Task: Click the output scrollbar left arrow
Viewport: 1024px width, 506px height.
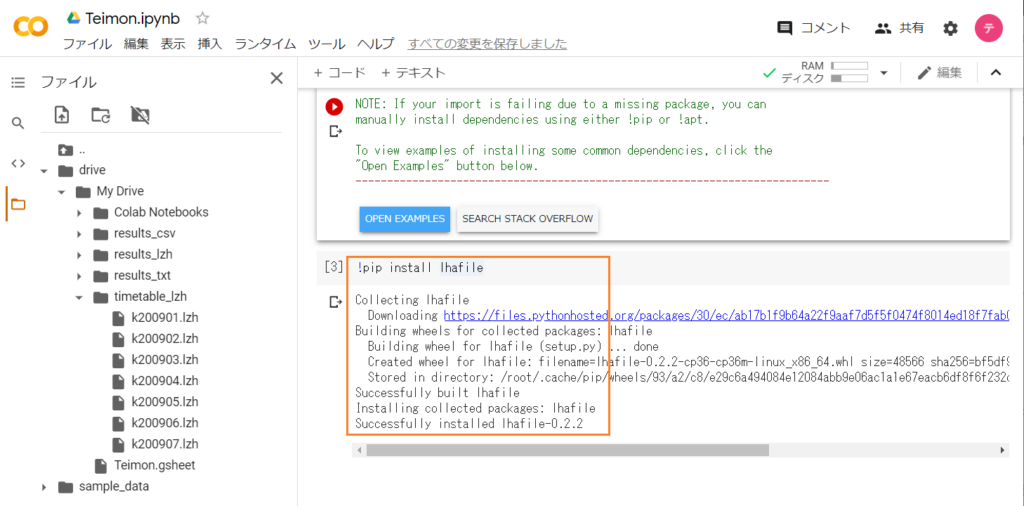Action: (x=357, y=451)
